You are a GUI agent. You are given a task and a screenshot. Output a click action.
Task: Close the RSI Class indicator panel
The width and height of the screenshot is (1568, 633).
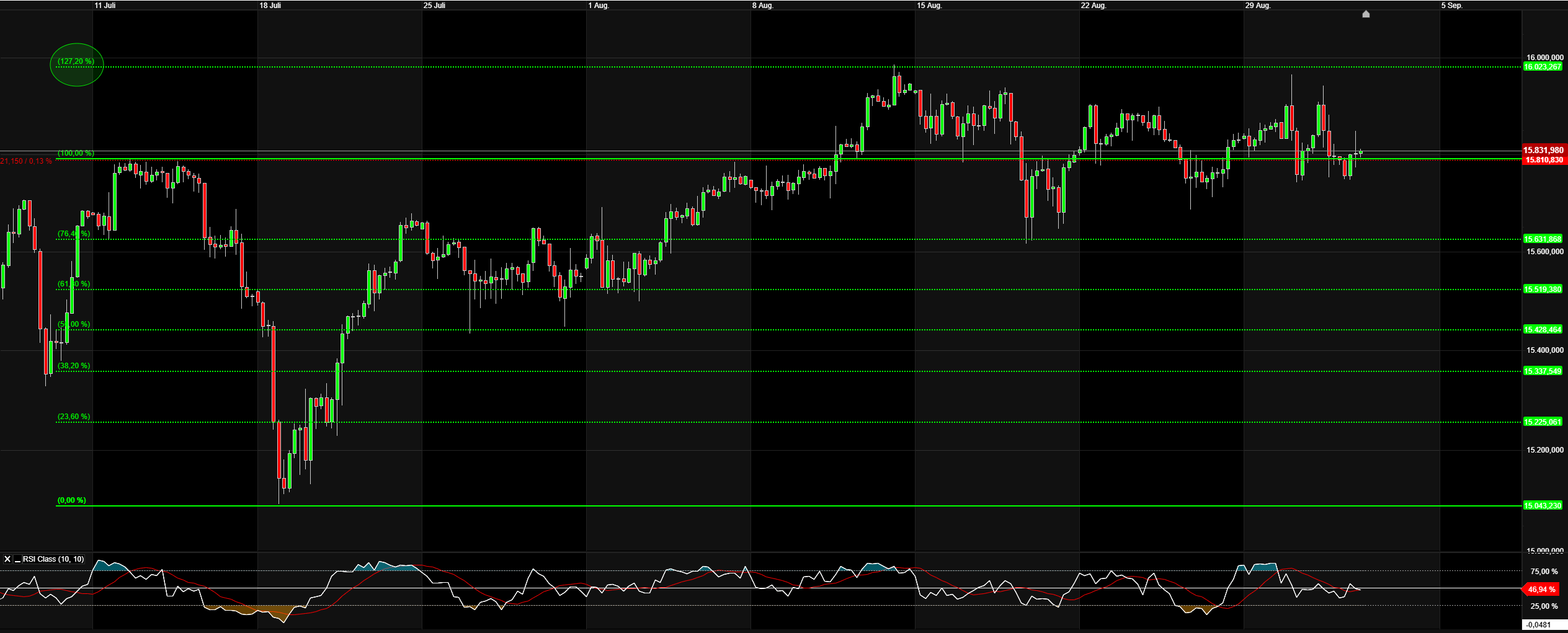[7, 559]
